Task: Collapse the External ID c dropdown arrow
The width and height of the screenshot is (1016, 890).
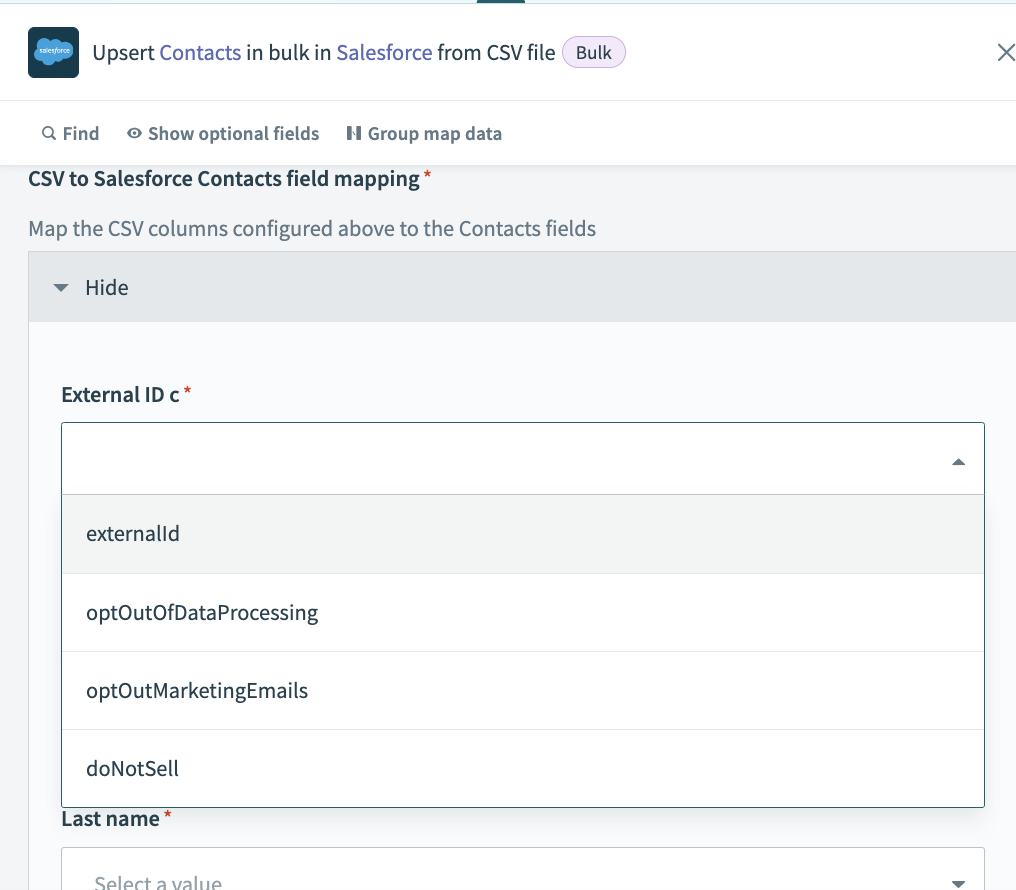Action: pyautogui.click(x=958, y=462)
